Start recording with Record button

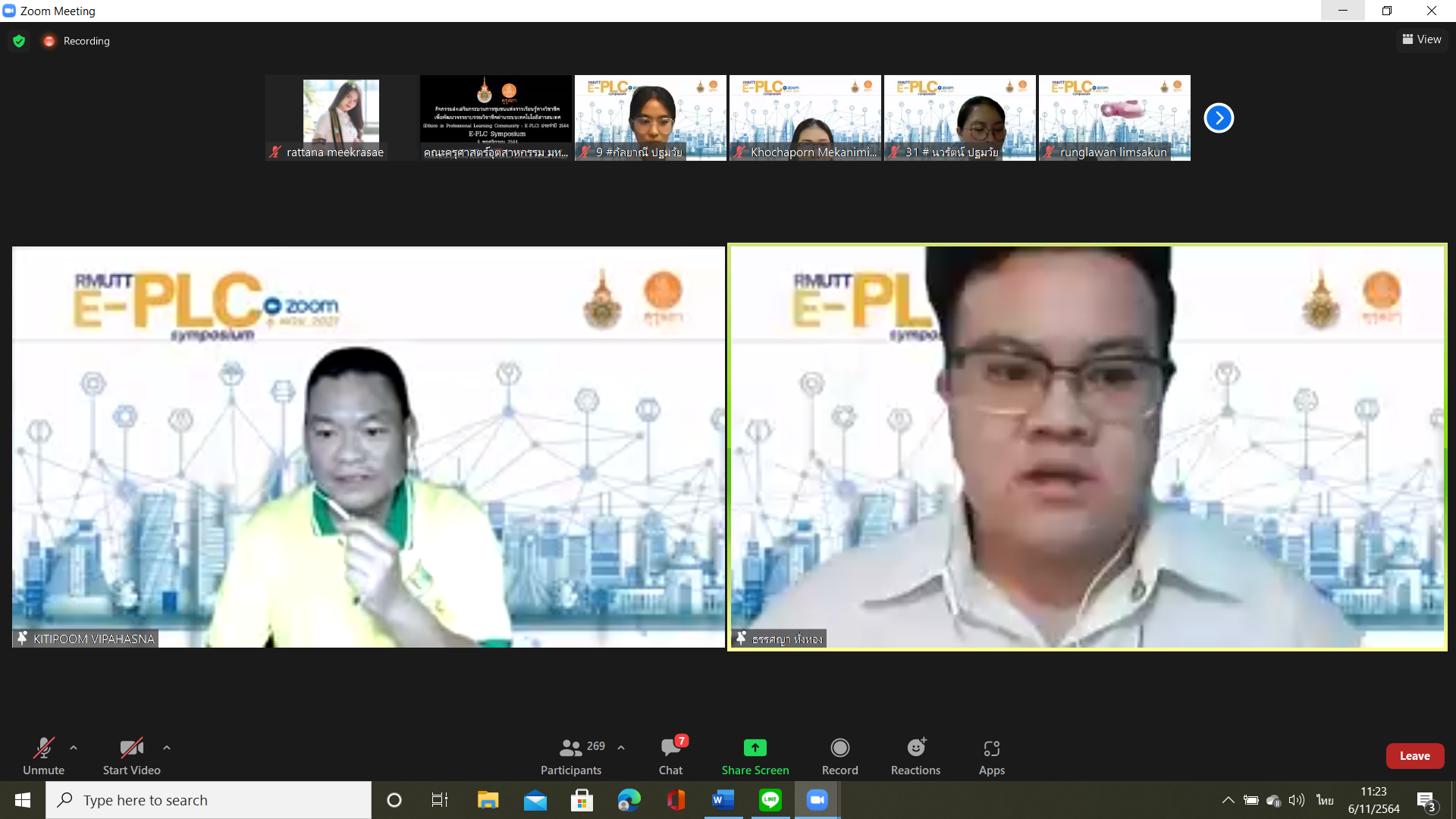(840, 756)
